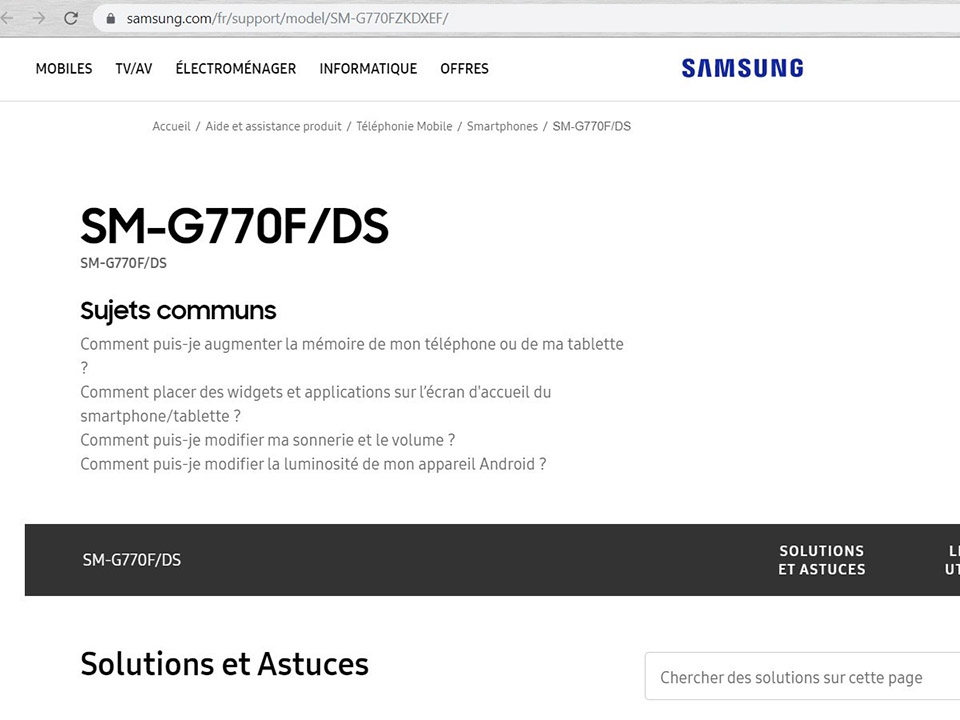The width and height of the screenshot is (960, 720).
Task: Open article about modifying la luminosité
Action: point(313,464)
